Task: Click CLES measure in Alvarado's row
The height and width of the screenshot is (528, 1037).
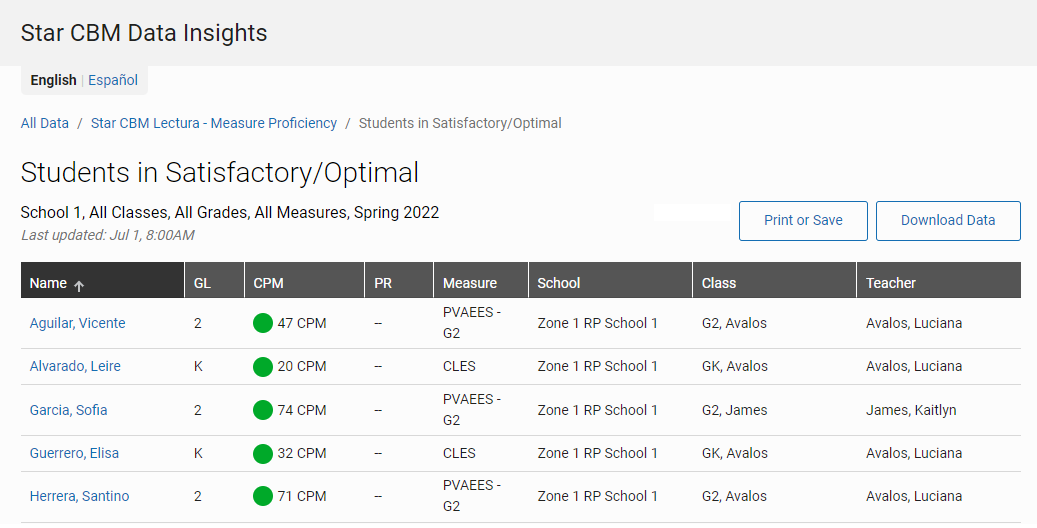Action: 459,366
